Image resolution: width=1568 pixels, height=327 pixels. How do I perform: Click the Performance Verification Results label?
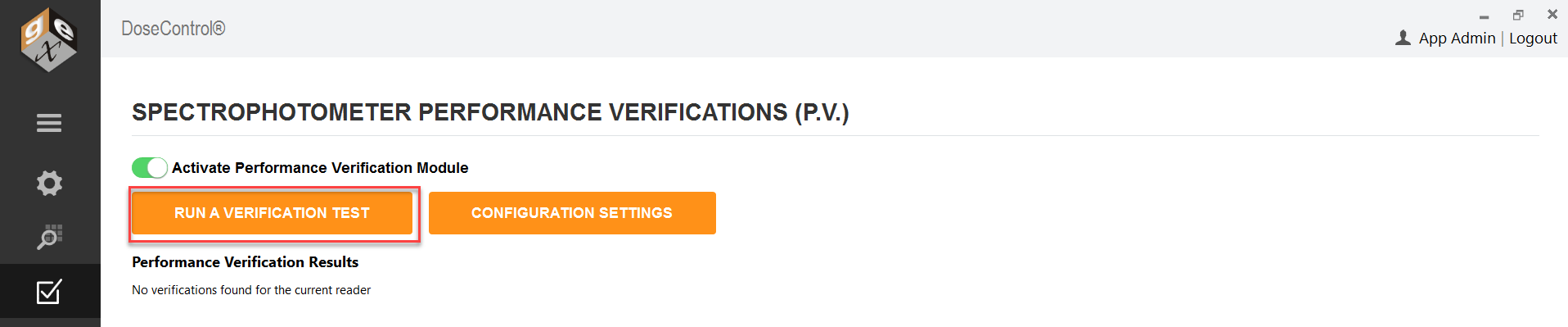click(x=246, y=262)
